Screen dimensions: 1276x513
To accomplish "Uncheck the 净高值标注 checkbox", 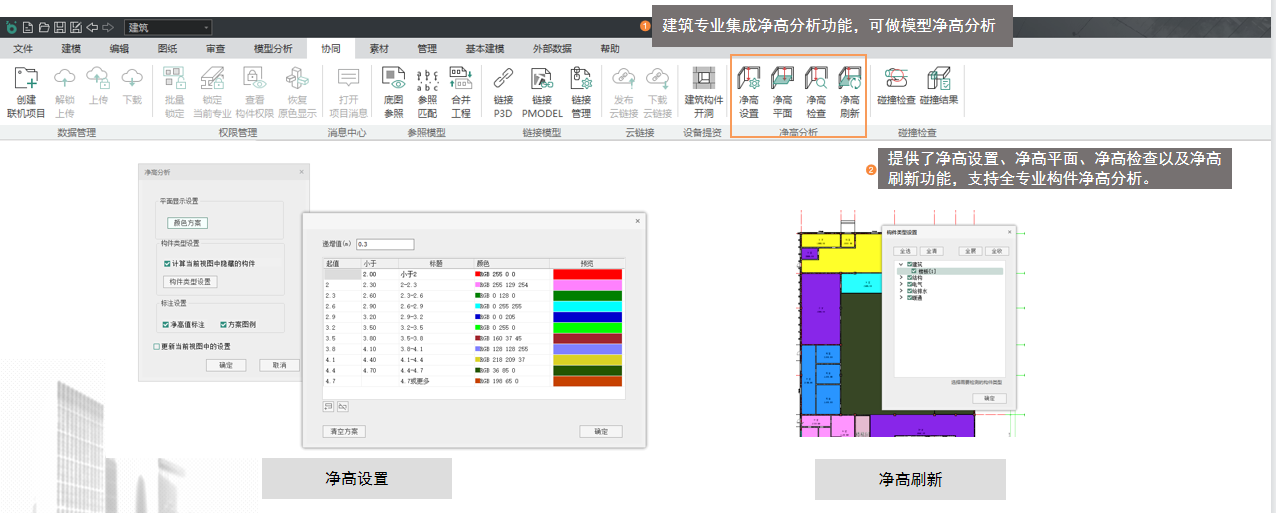I will [x=166, y=324].
